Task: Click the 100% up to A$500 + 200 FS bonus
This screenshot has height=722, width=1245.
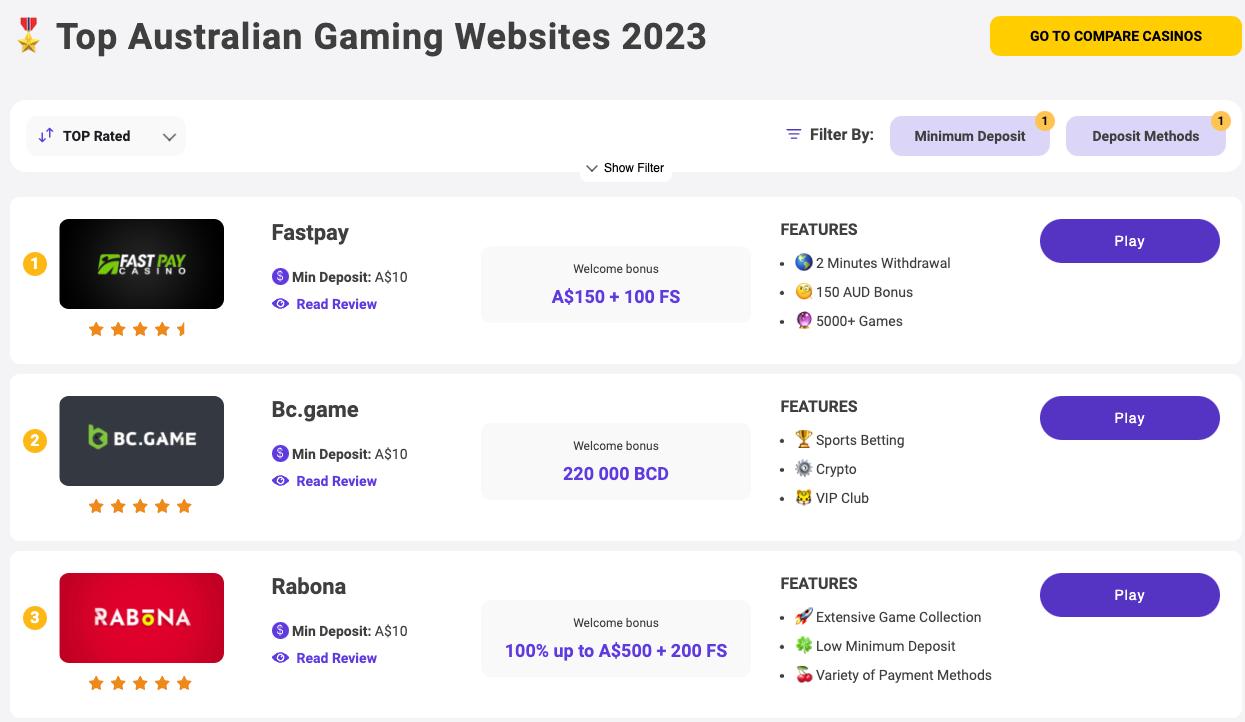Action: (x=616, y=651)
